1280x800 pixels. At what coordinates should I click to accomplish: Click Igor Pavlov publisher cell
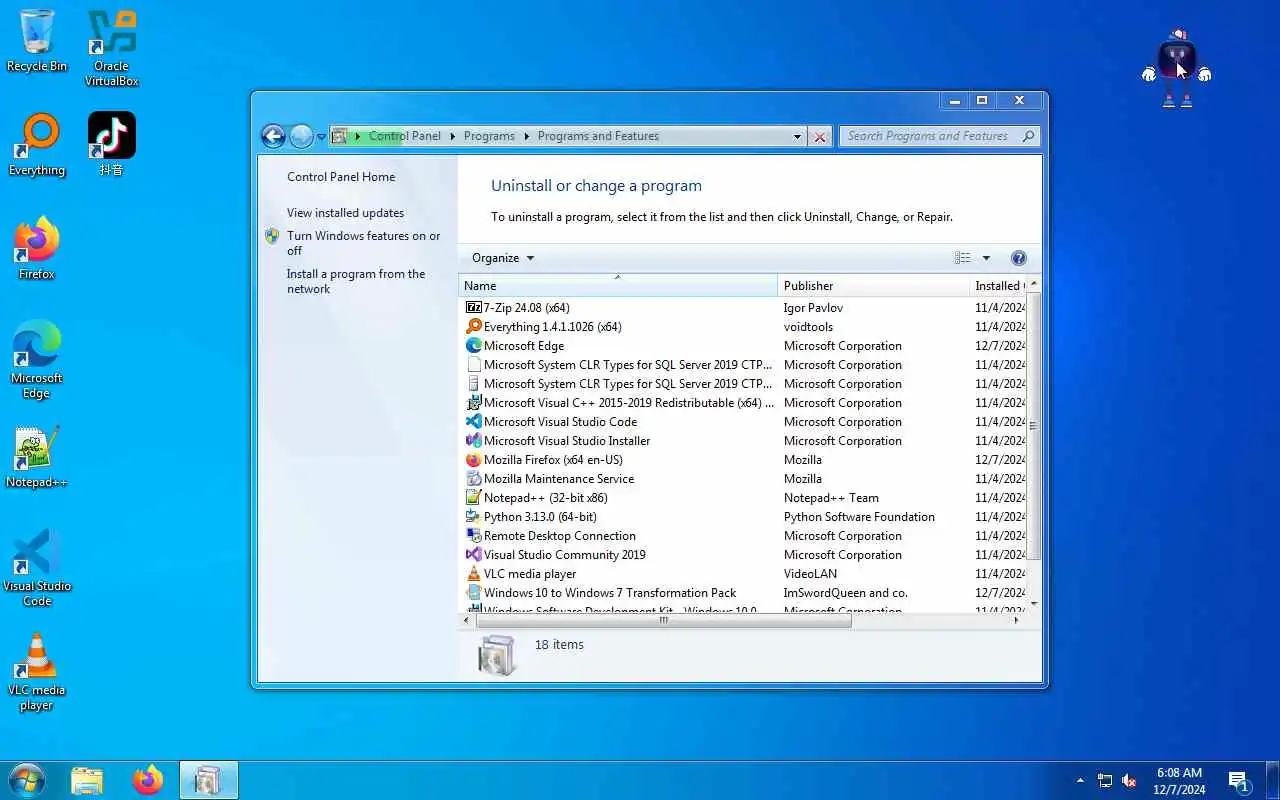(x=813, y=308)
